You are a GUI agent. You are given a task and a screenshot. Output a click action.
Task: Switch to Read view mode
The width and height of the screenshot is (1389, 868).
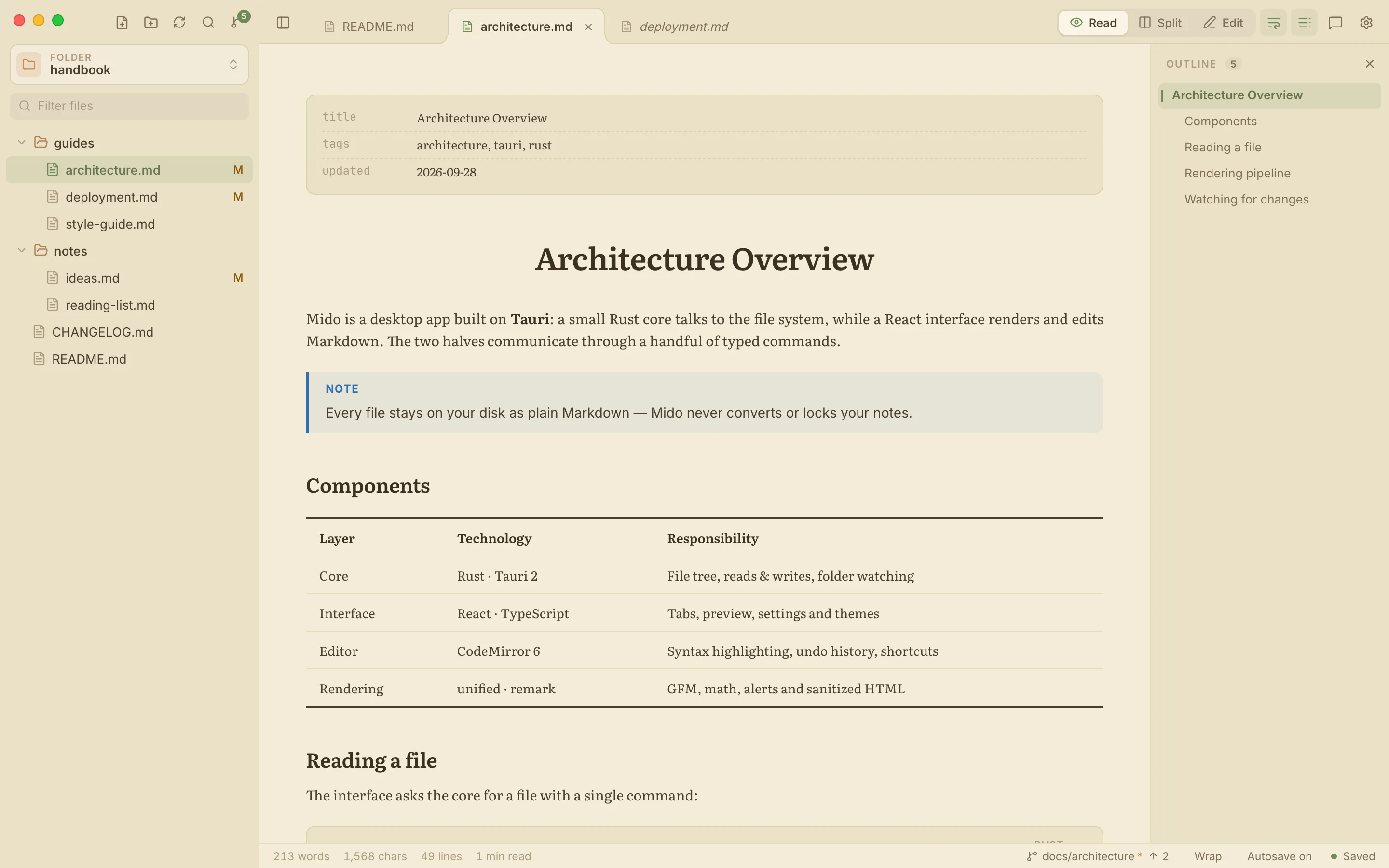pos(1093,22)
